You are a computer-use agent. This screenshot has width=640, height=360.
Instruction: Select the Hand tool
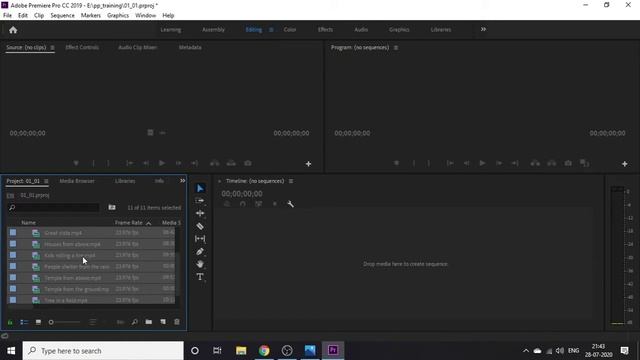[x=200, y=264]
